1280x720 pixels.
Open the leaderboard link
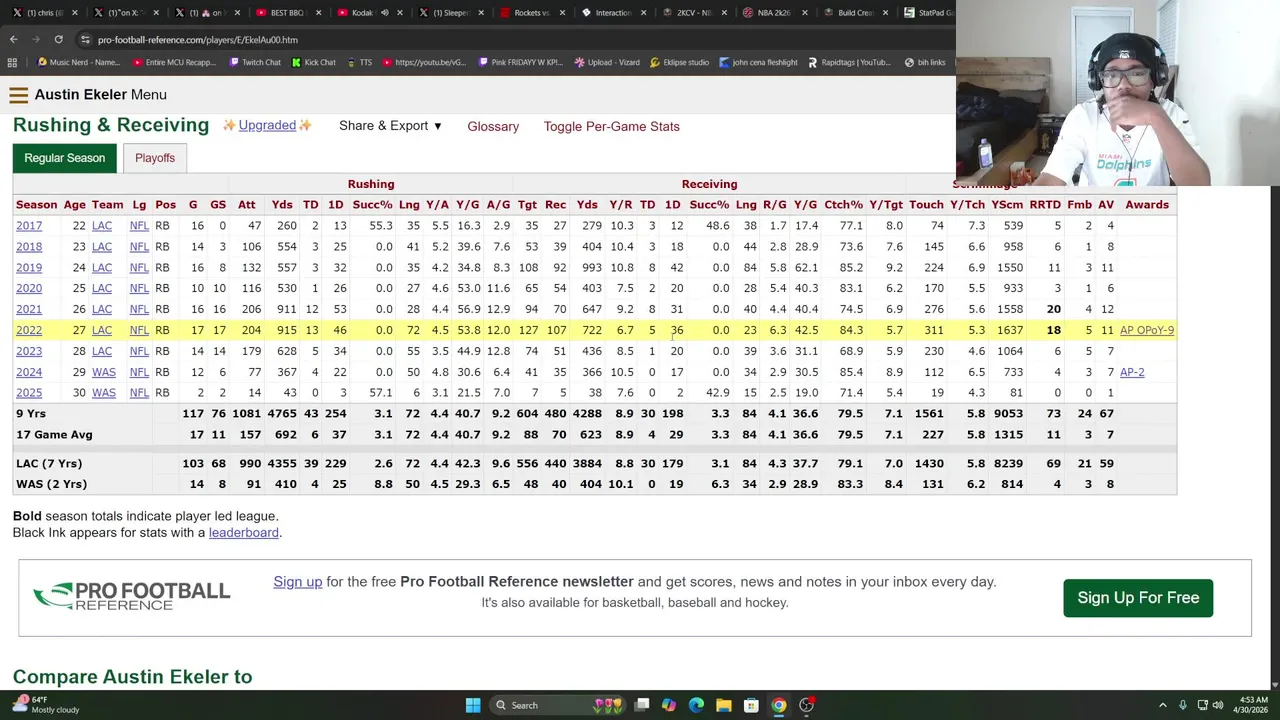243,533
